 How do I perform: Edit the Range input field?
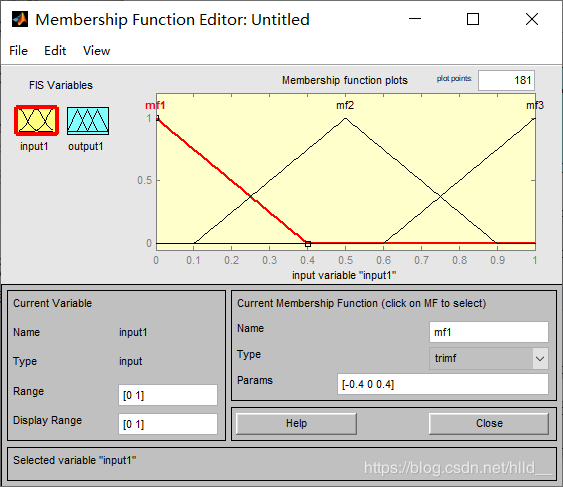168,395
